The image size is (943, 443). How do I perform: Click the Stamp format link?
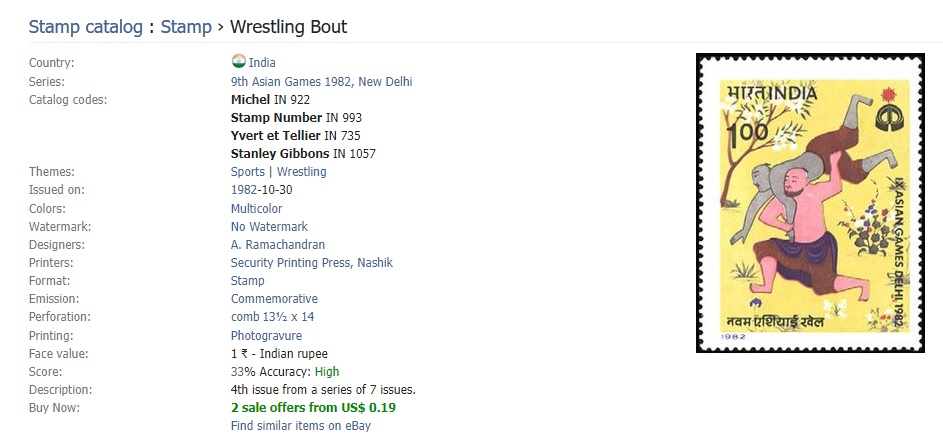[247, 281]
